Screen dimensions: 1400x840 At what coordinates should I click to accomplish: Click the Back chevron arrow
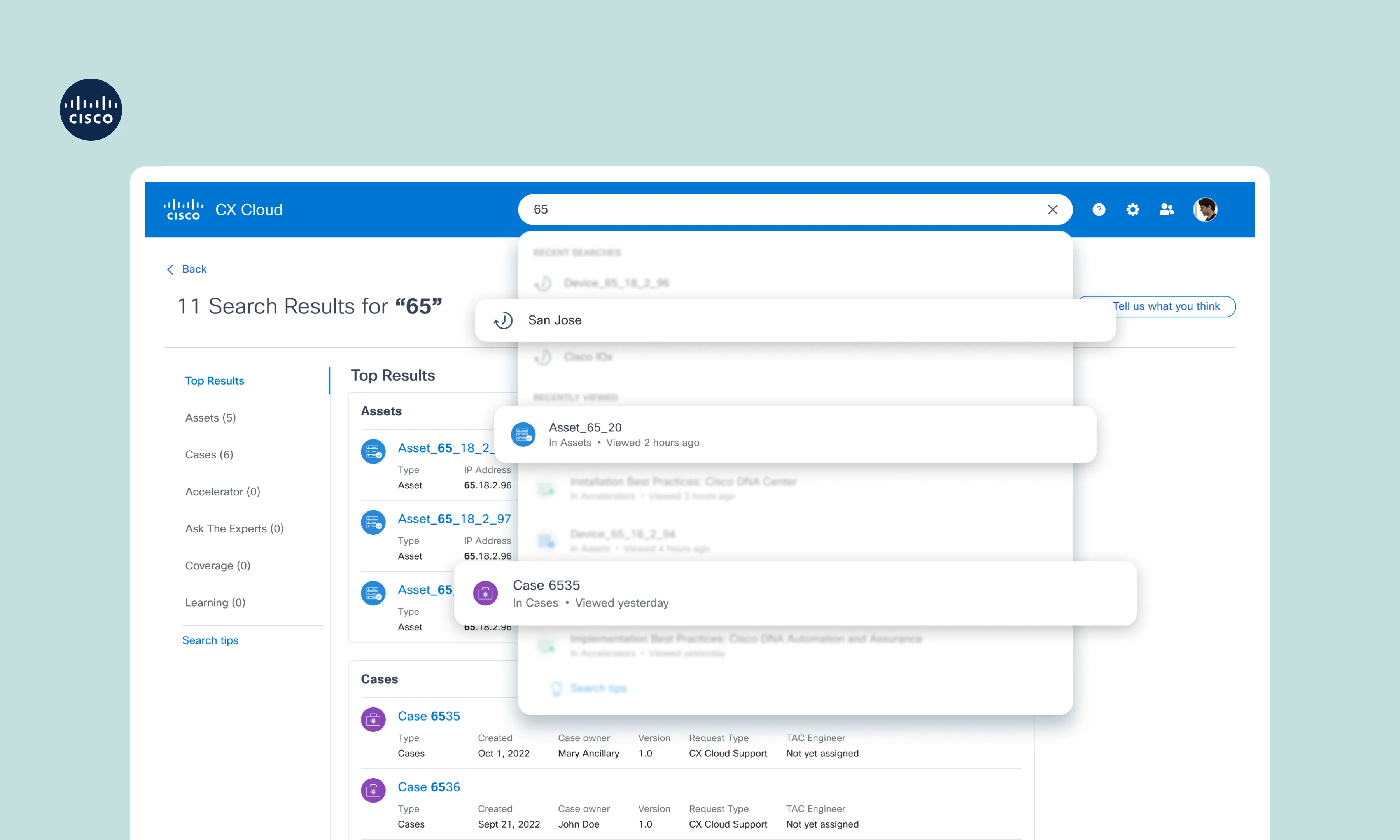coord(170,269)
